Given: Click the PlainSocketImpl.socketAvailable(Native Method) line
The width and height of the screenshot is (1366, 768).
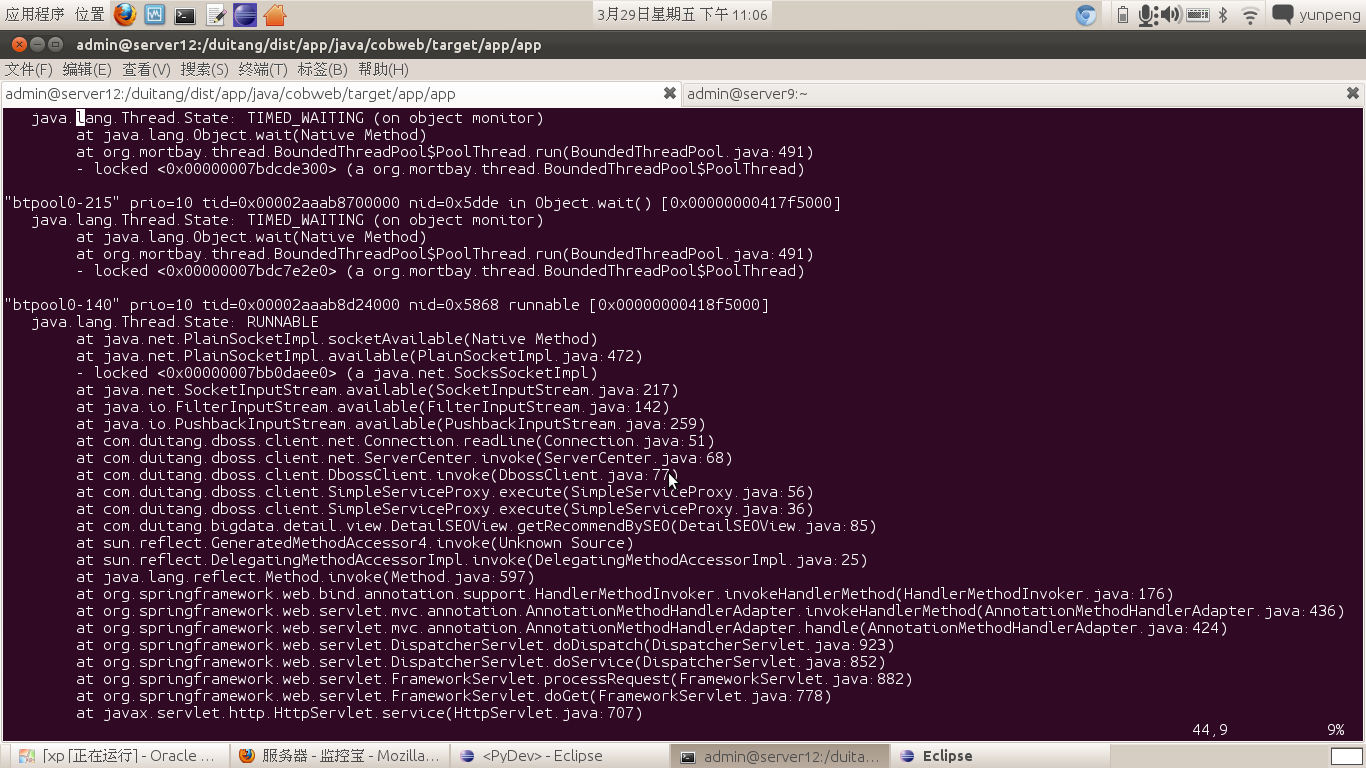Looking at the screenshot, I should click(337, 339).
